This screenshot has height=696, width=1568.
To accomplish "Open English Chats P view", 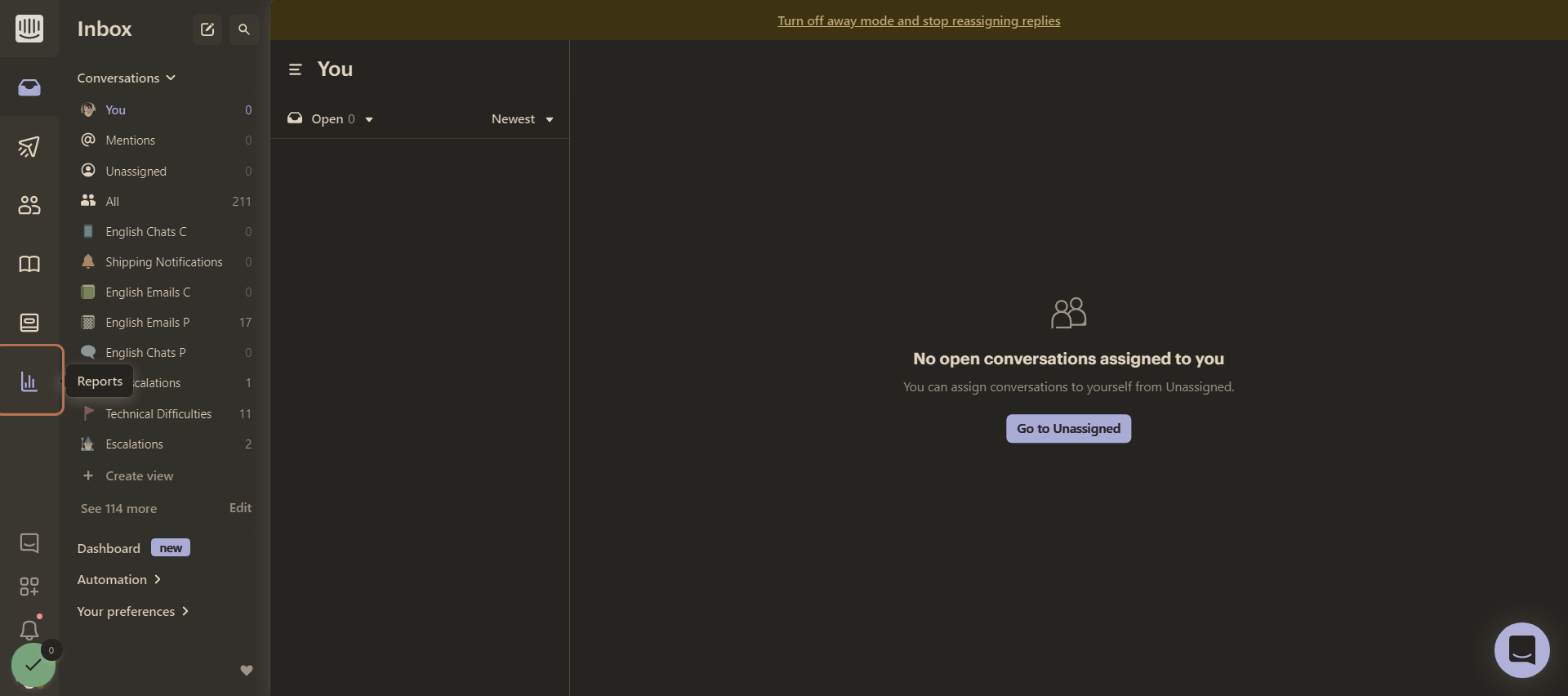I will tap(166, 353).
